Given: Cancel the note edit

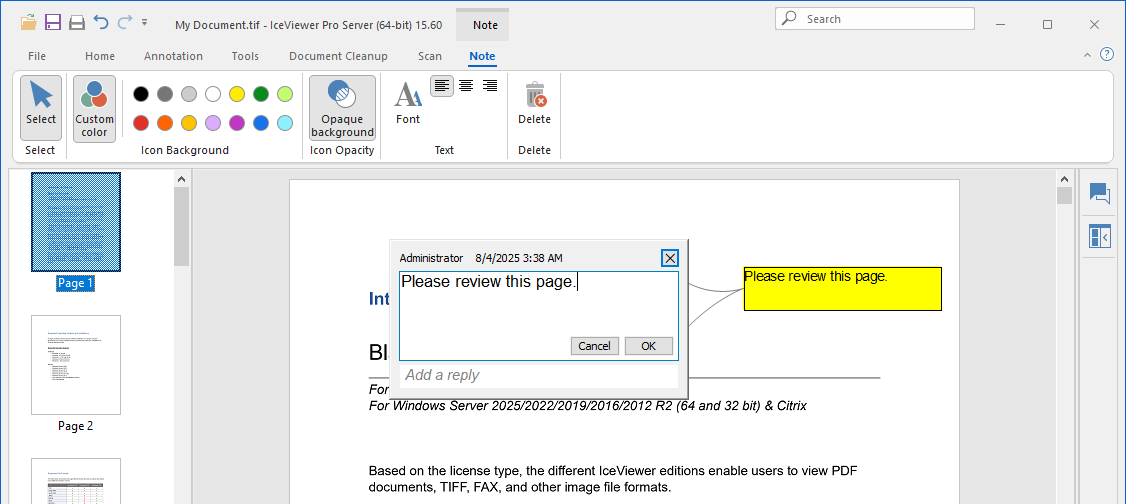Looking at the screenshot, I should click(595, 346).
